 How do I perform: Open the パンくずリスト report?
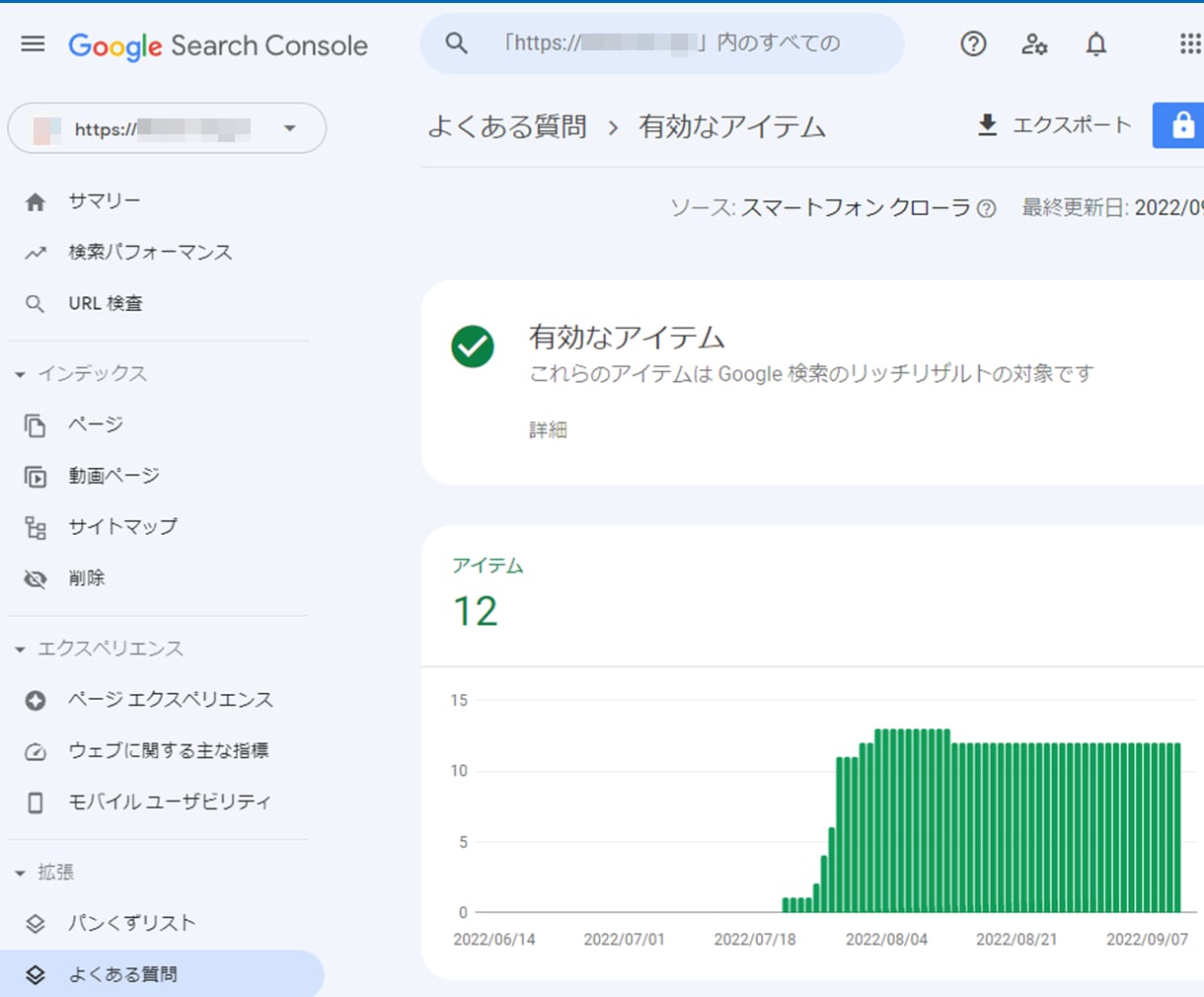pyautogui.click(x=132, y=924)
